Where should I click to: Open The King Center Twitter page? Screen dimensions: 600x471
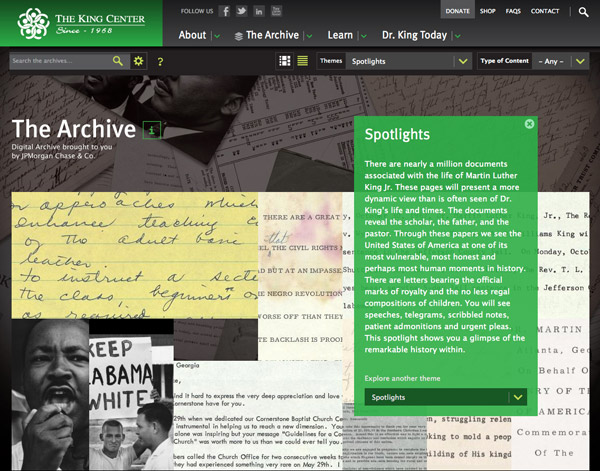coord(242,11)
